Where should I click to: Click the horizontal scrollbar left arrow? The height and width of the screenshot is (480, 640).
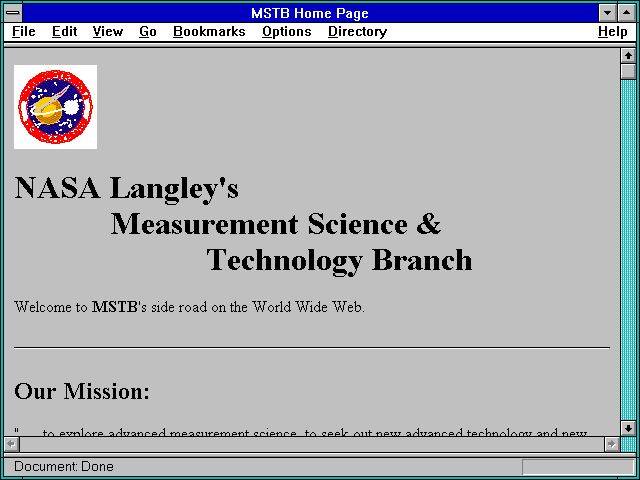(x=11, y=444)
